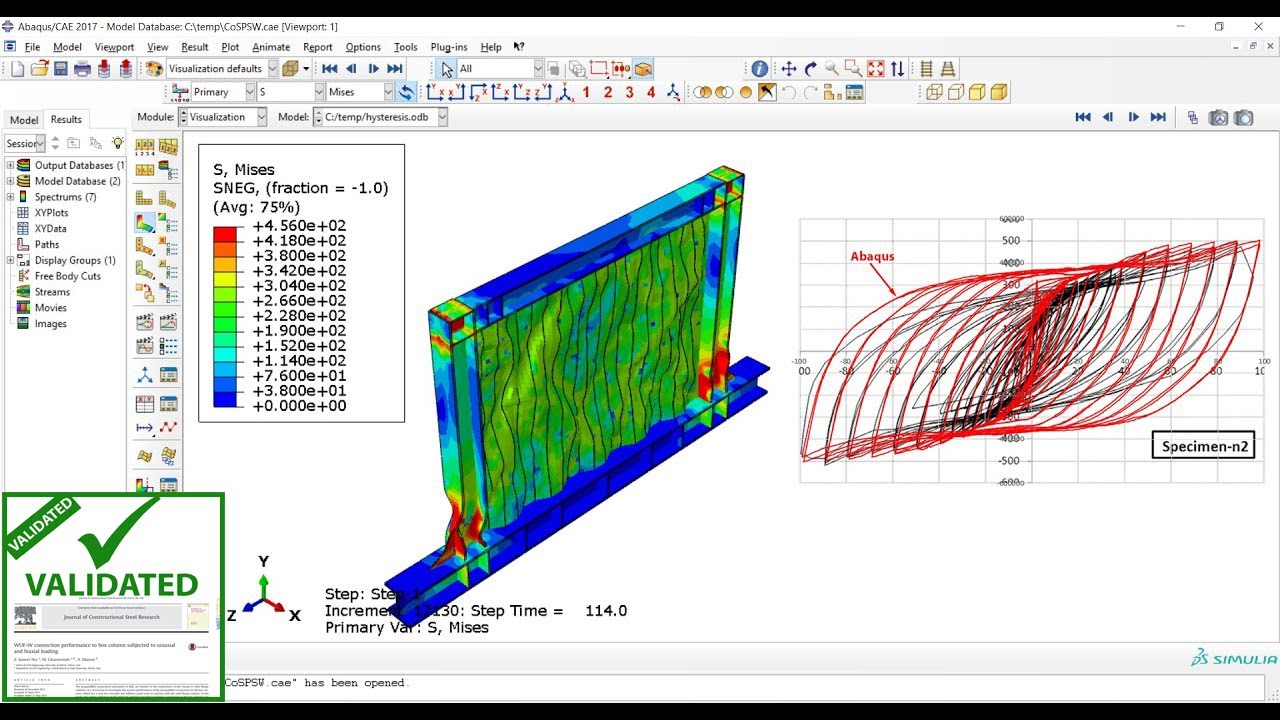Image resolution: width=1280 pixels, height=720 pixels.
Task: Select Movies in the results tree
Action: (x=50, y=308)
